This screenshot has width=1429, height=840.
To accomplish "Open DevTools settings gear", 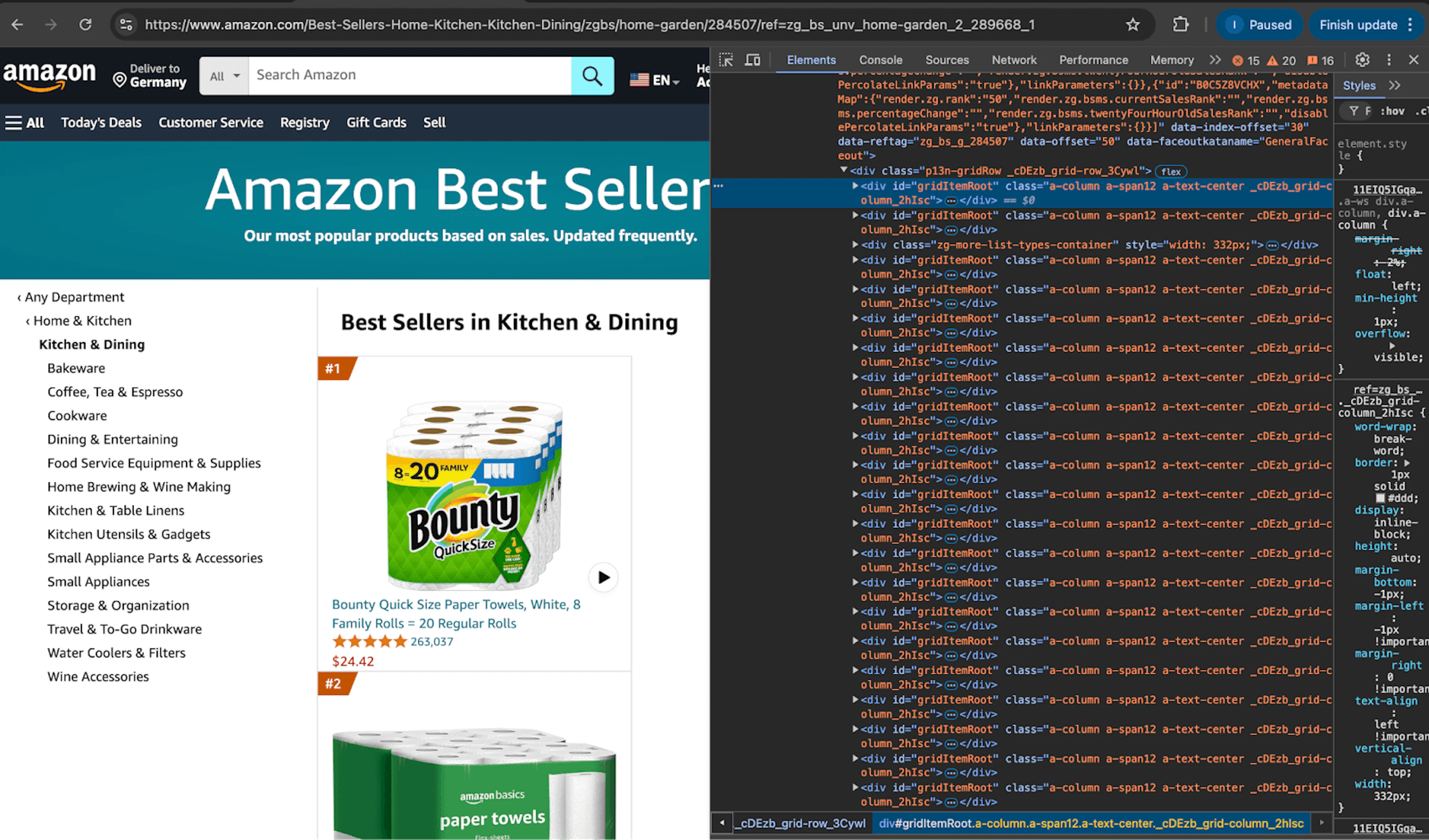I will 1362,60.
